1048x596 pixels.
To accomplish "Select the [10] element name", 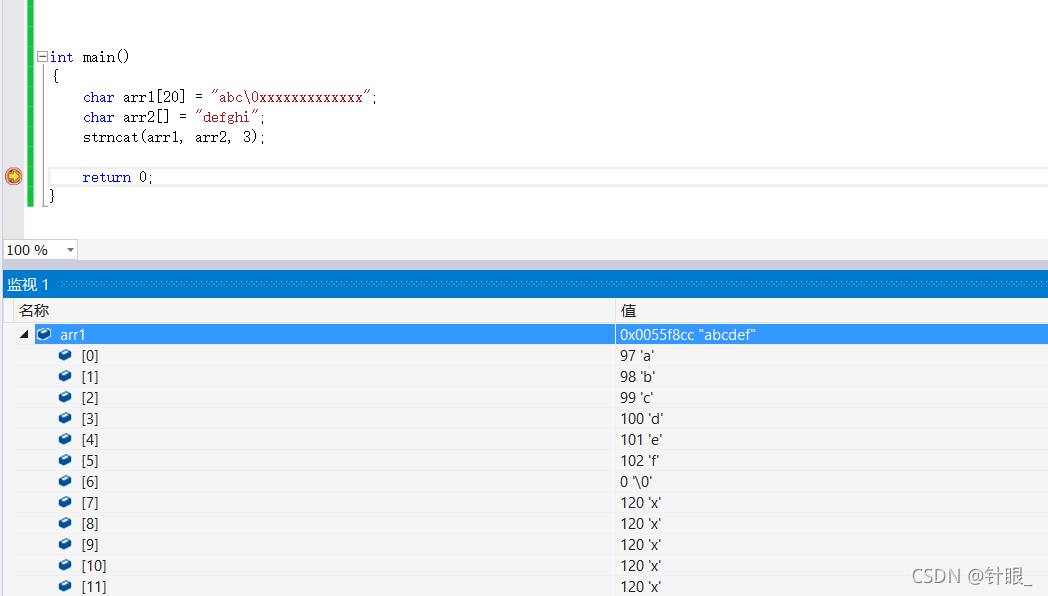I will coord(94,566).
